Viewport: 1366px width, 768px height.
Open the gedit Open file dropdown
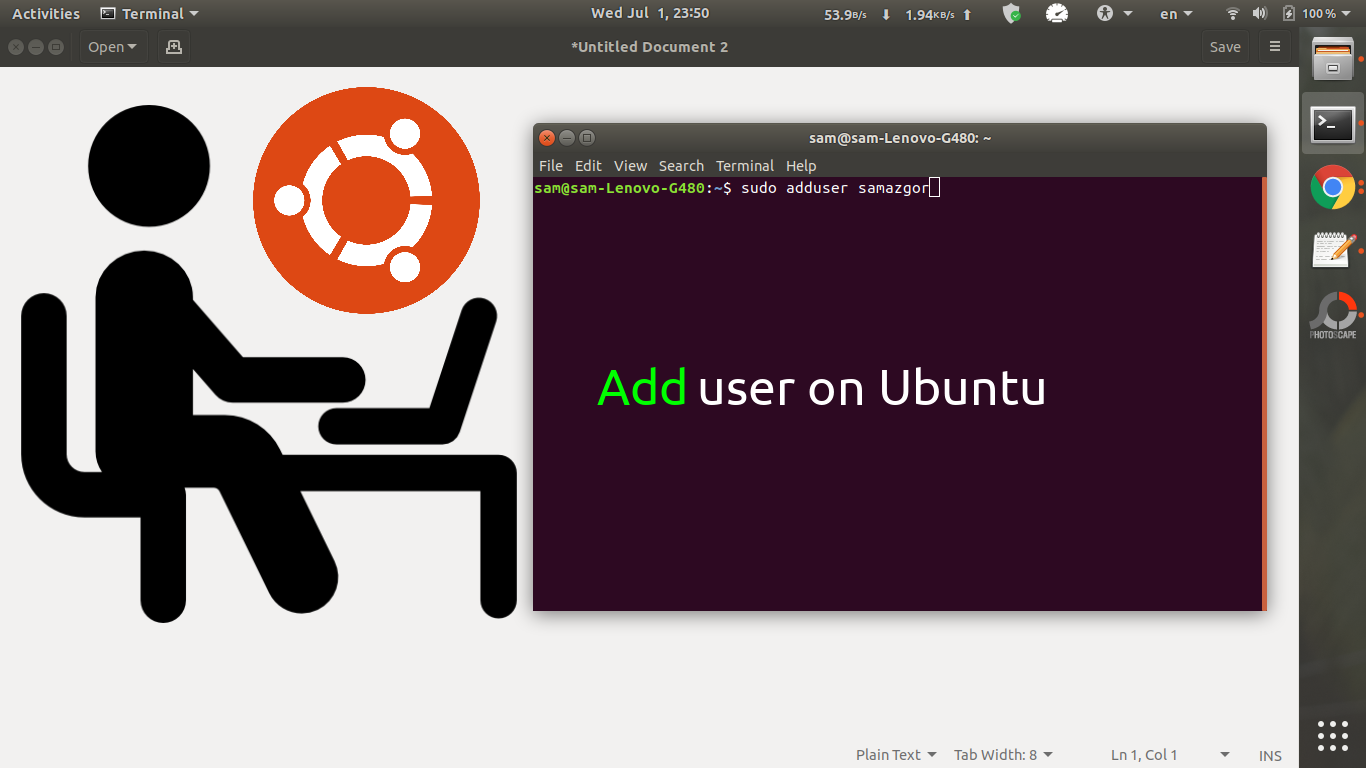click(x=112, y=46)
